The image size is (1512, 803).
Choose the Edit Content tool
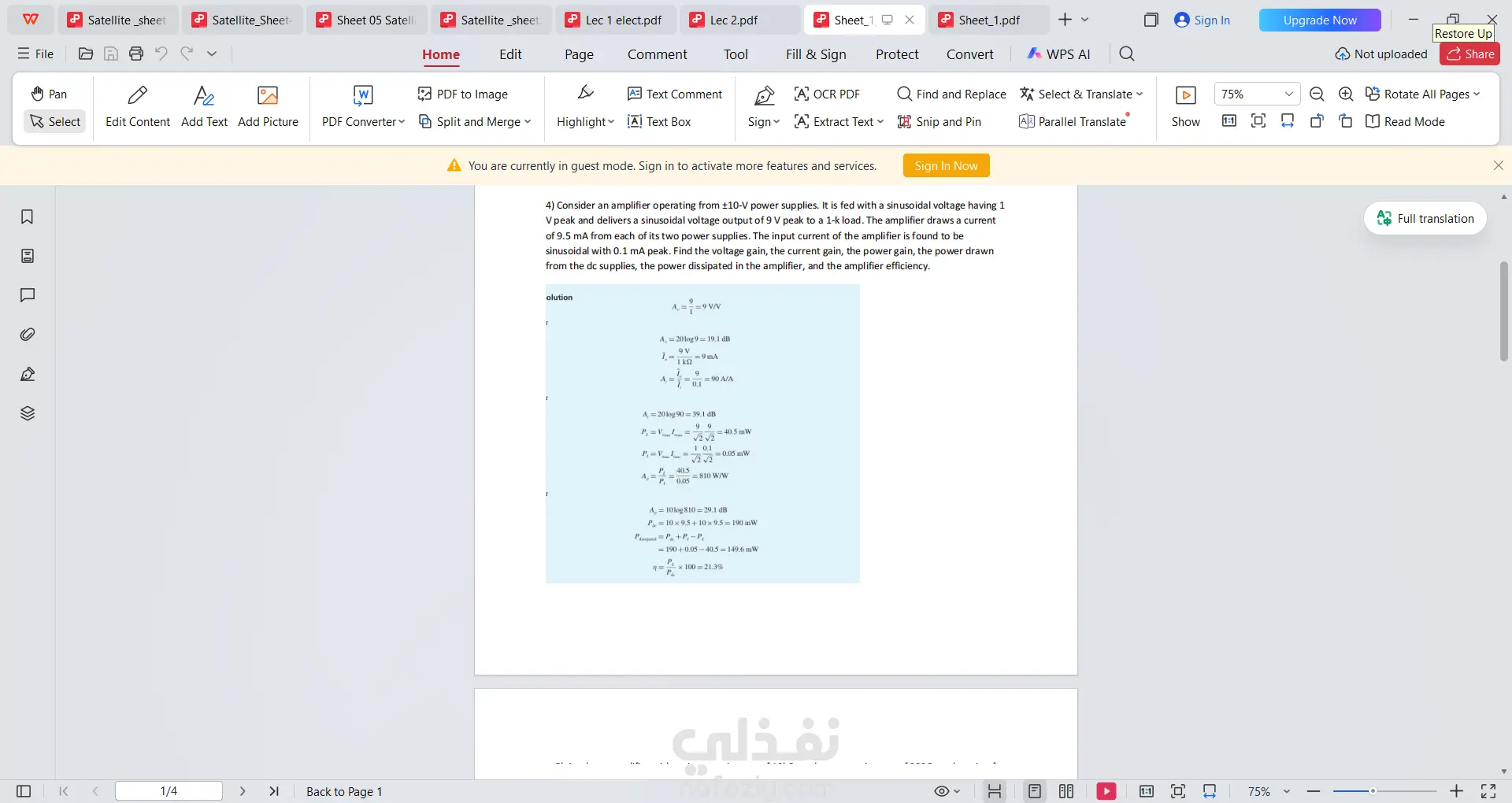[x=138, y=106]
